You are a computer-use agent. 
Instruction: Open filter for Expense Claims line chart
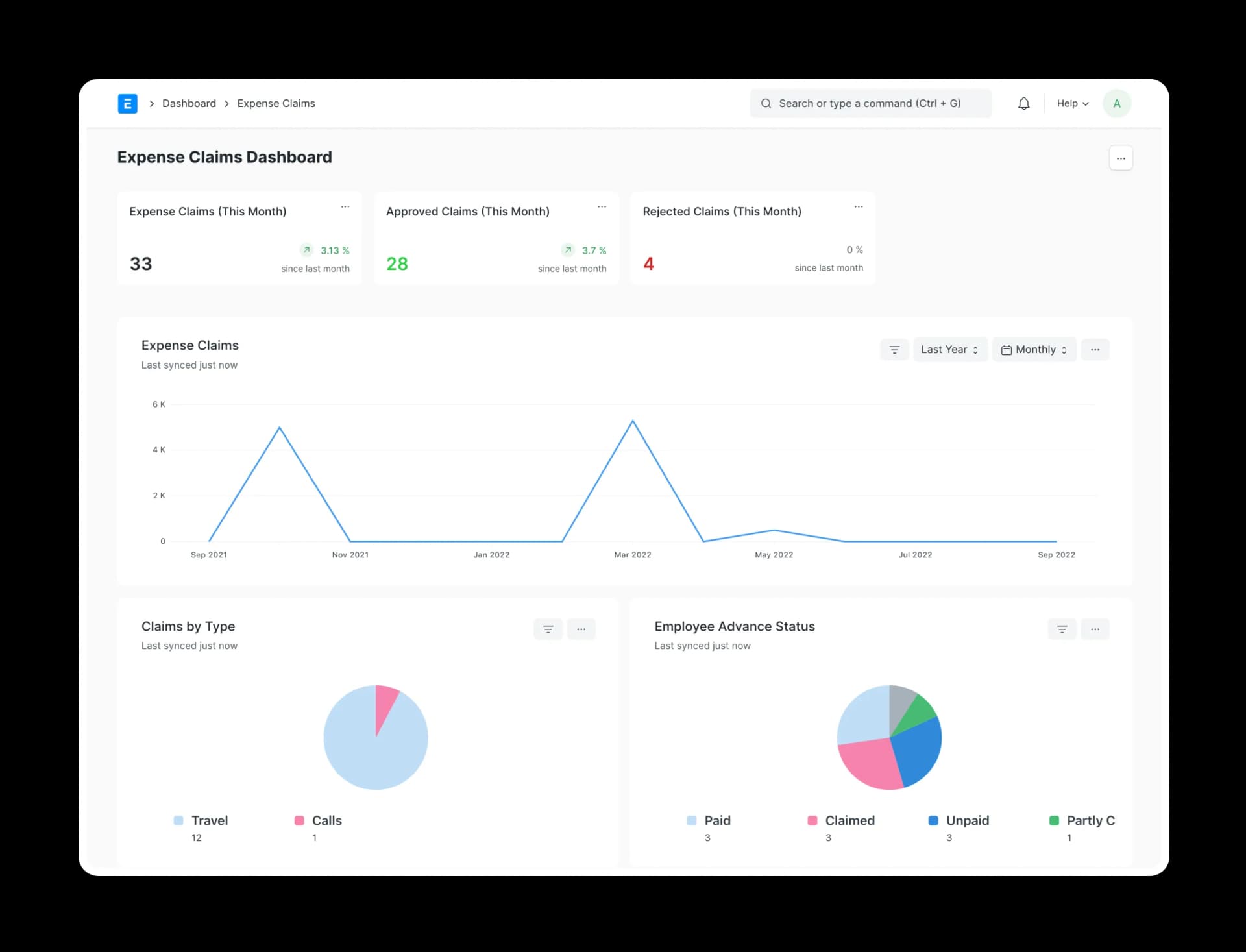[894, 350]
